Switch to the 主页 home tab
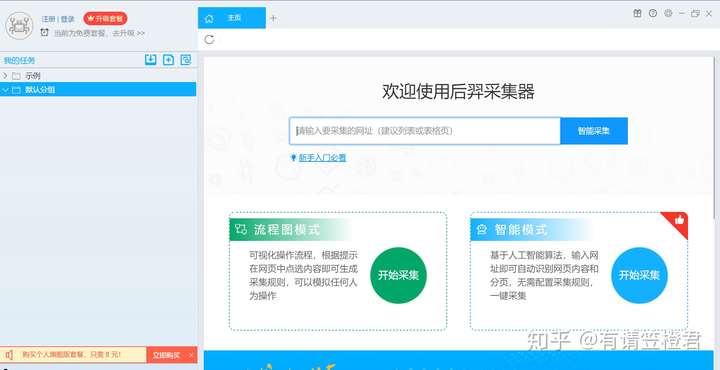720x370 pixels. [x=232, y=18]
